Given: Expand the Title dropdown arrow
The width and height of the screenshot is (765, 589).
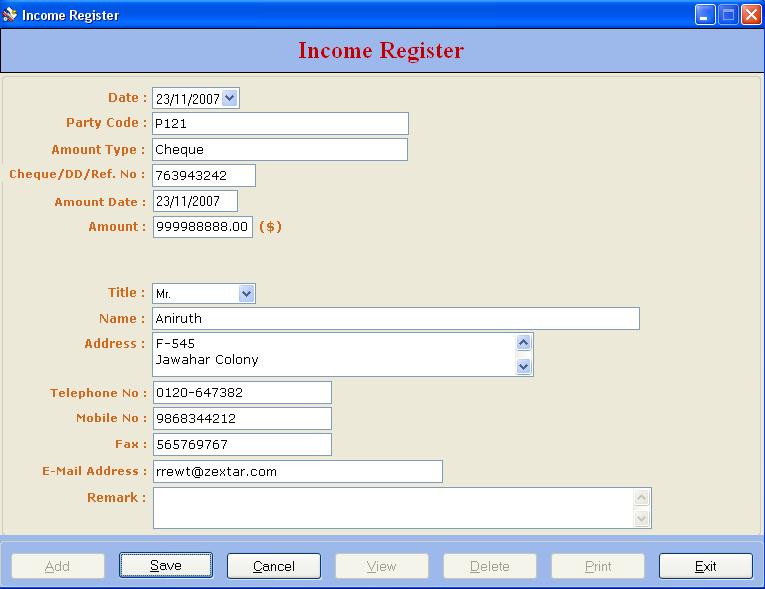Looking at the screenshot, I should tap(246, 293).
